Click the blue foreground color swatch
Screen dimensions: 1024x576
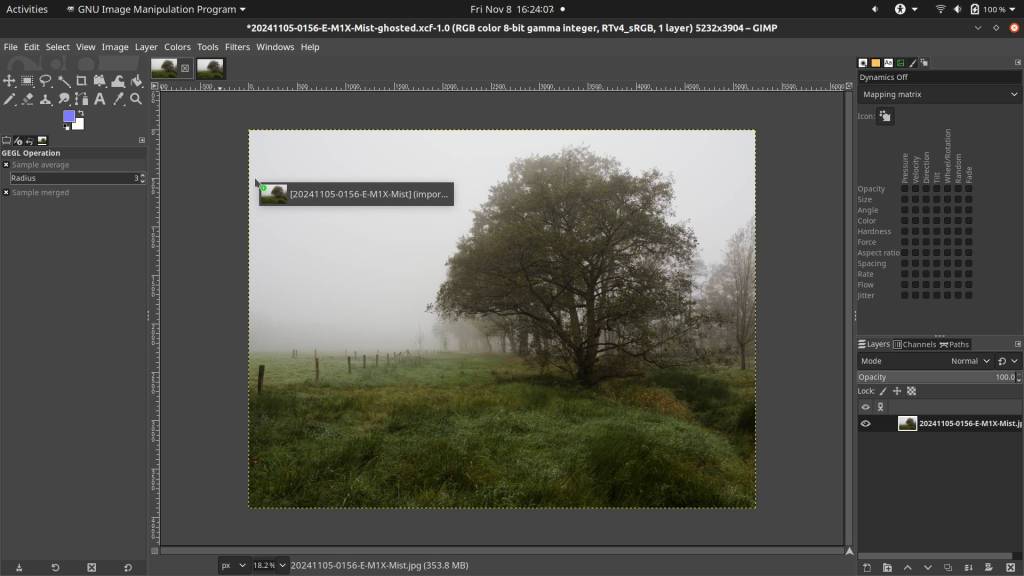[69, 116]
